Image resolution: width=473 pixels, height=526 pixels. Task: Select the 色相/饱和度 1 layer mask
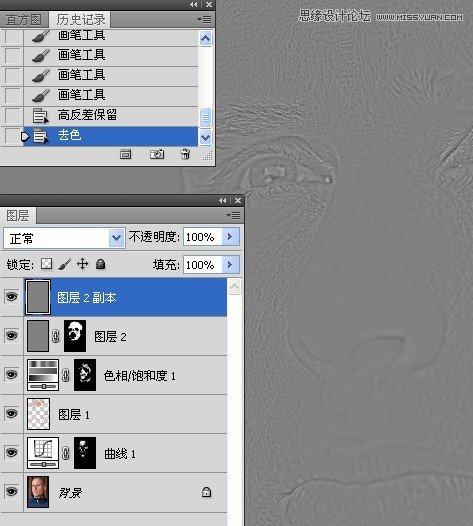click(x=85, y=375)
